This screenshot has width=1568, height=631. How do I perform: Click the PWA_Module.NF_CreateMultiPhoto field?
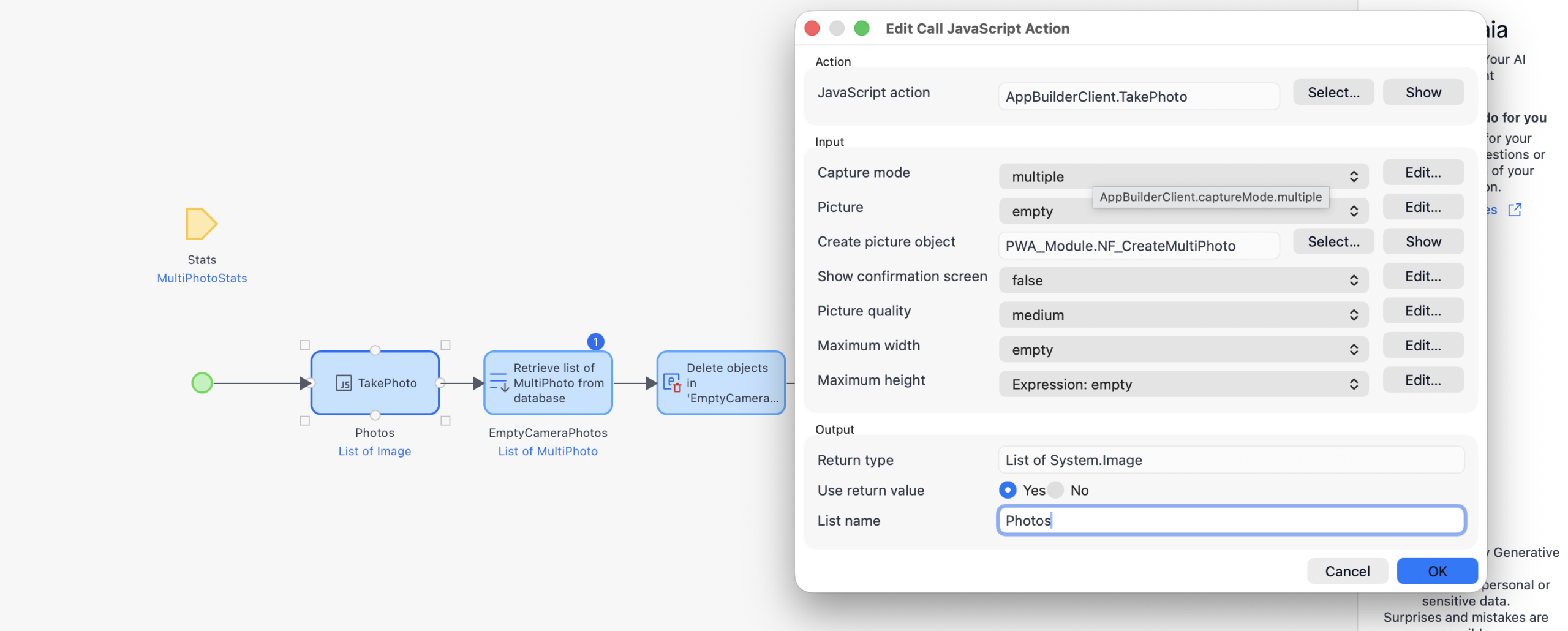(1139, 246)
